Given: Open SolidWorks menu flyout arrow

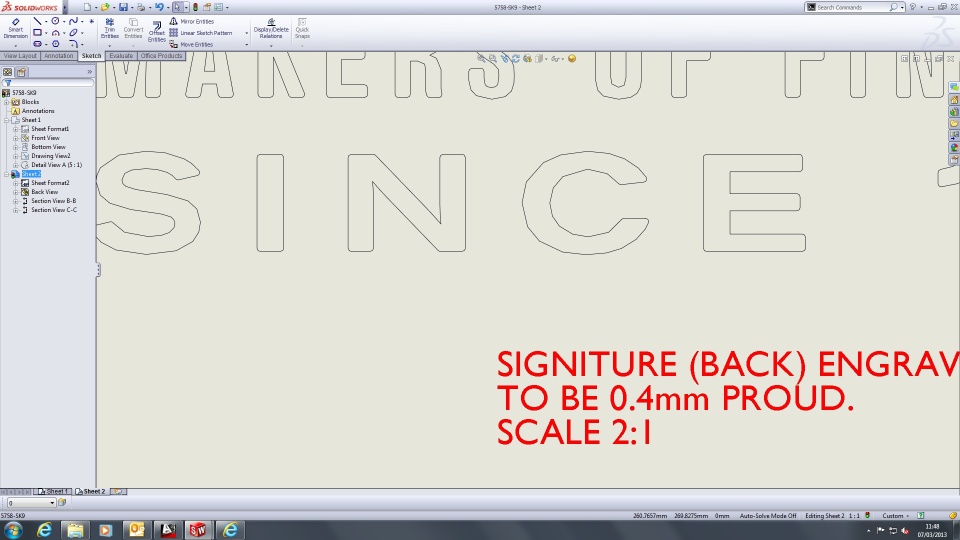Looking at the screenshot, I should pyautogui.click(x=65, y=7).
